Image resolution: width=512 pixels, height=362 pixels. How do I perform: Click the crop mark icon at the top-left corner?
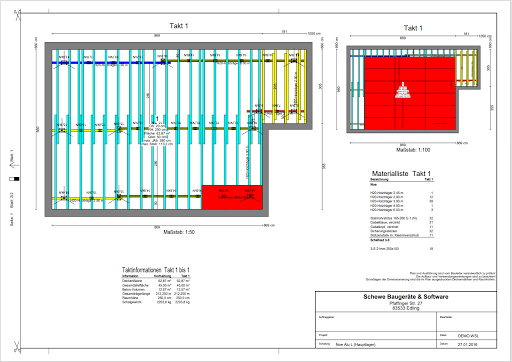(17, 15)
